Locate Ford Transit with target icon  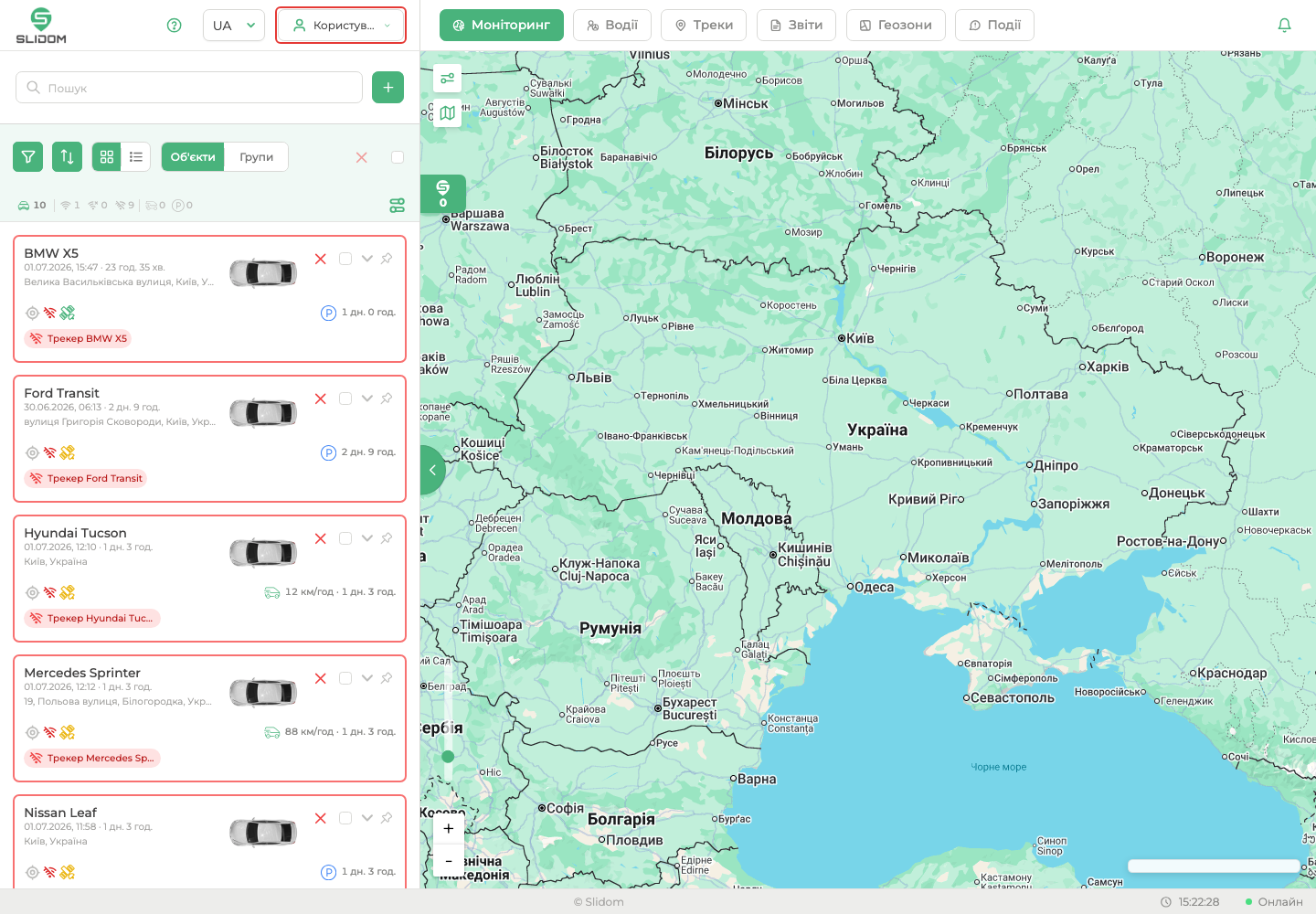click(x=32, y=452)
